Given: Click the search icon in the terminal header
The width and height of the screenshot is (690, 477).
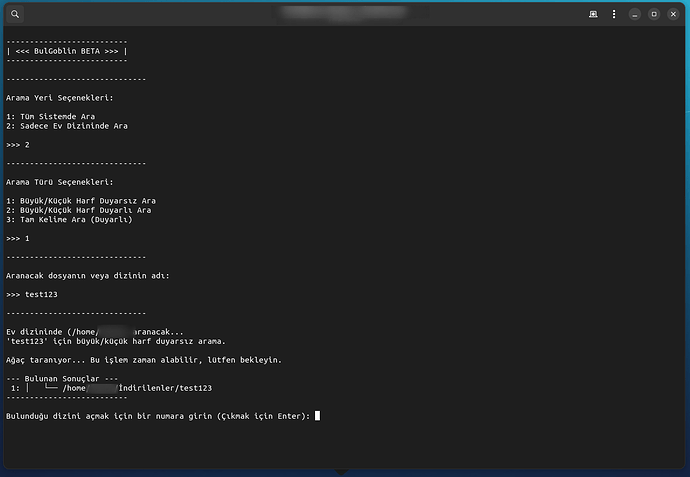Looking at the screenshot, I should pyautogui.click(x=15, y=14).
